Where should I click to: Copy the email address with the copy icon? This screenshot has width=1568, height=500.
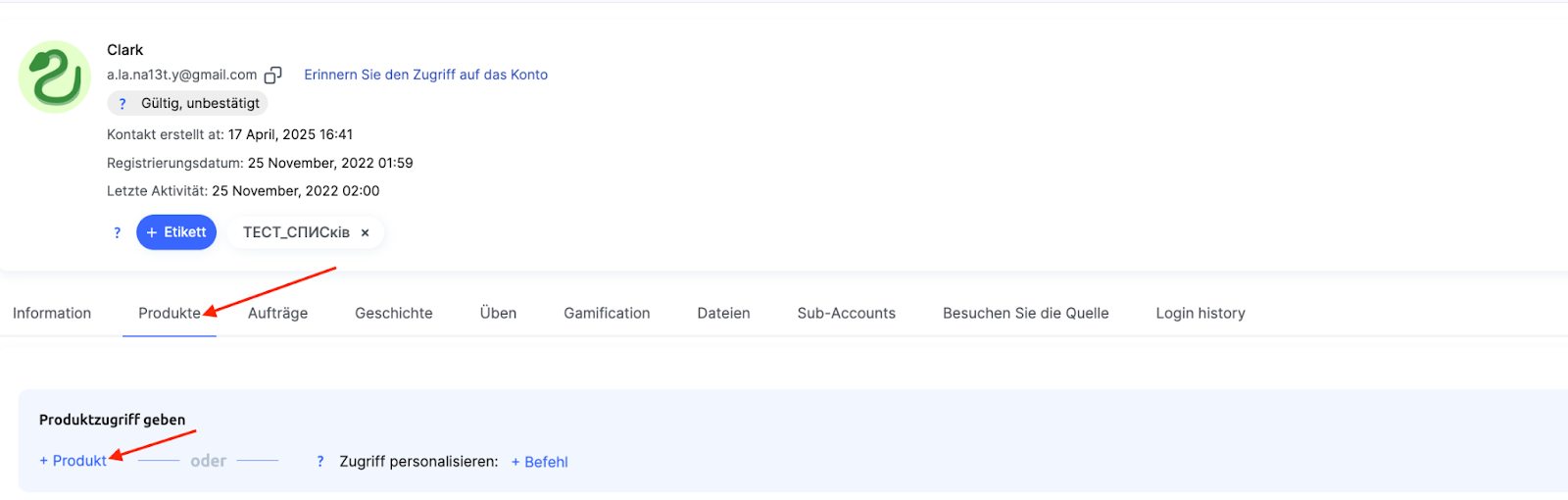273,75
